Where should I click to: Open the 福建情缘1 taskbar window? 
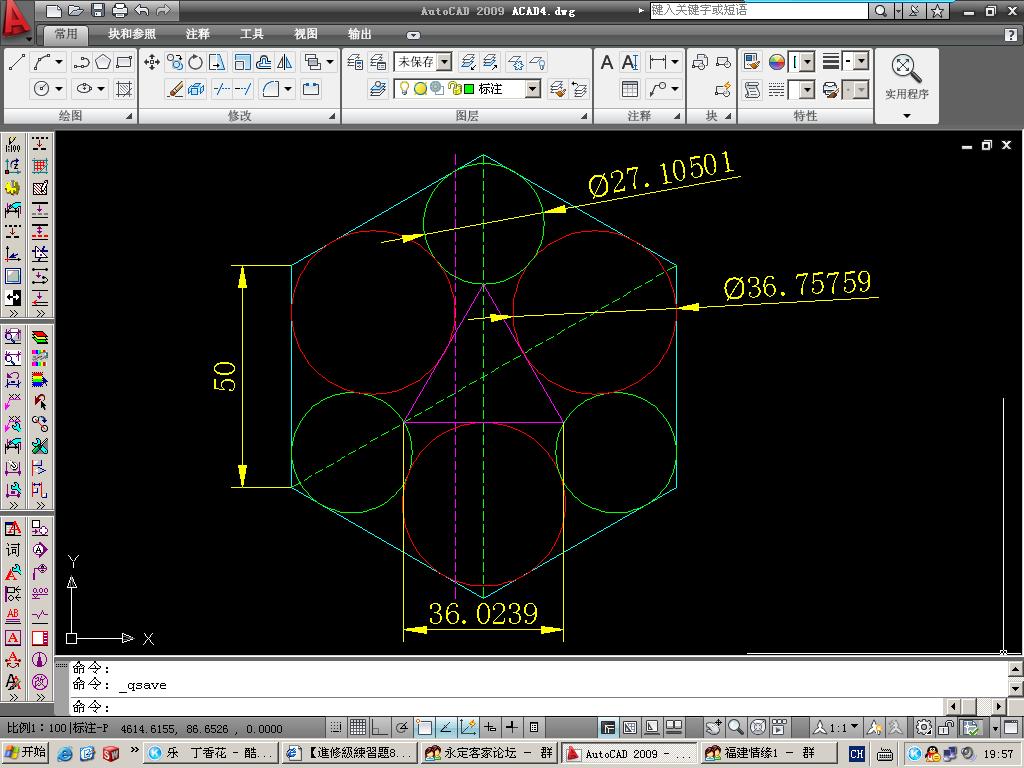pos(769,753)
